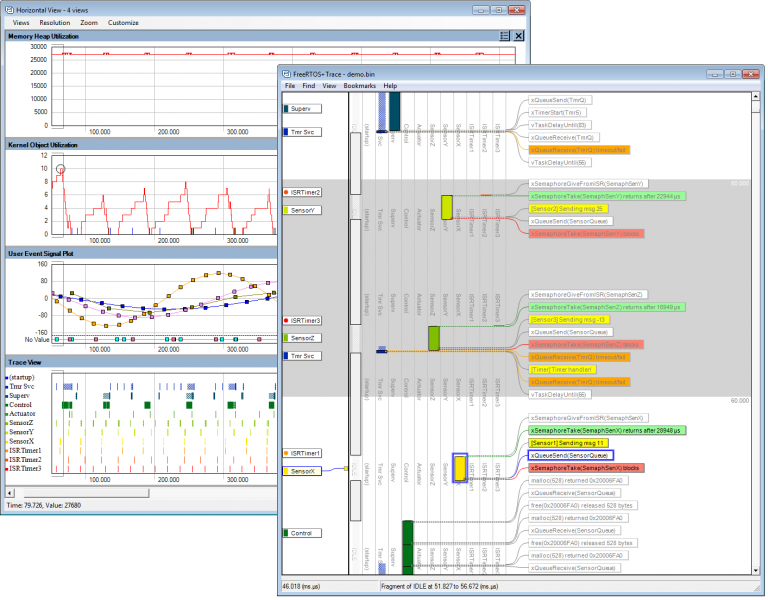The width and height of the screenshot is (768, 600).
Task: Click the scroll-down arrow of trace scrollbar
Action: pos(757,571)
